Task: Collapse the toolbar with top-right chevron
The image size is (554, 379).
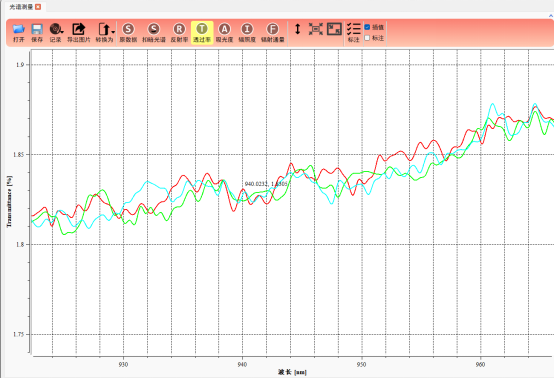Action: coord(550,16)
